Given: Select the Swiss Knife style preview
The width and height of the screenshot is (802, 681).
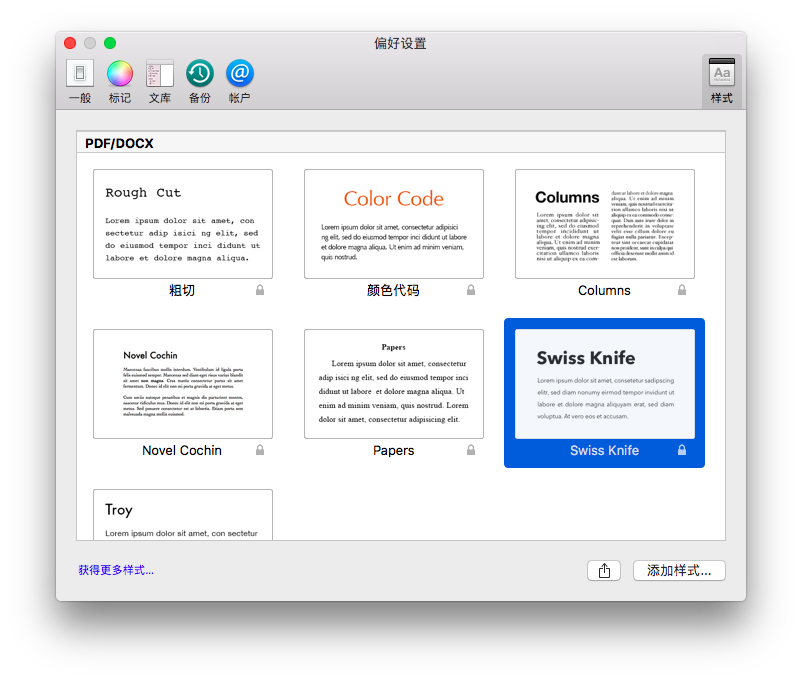Looking at the screenshot, I should click(x=605, y=384).
